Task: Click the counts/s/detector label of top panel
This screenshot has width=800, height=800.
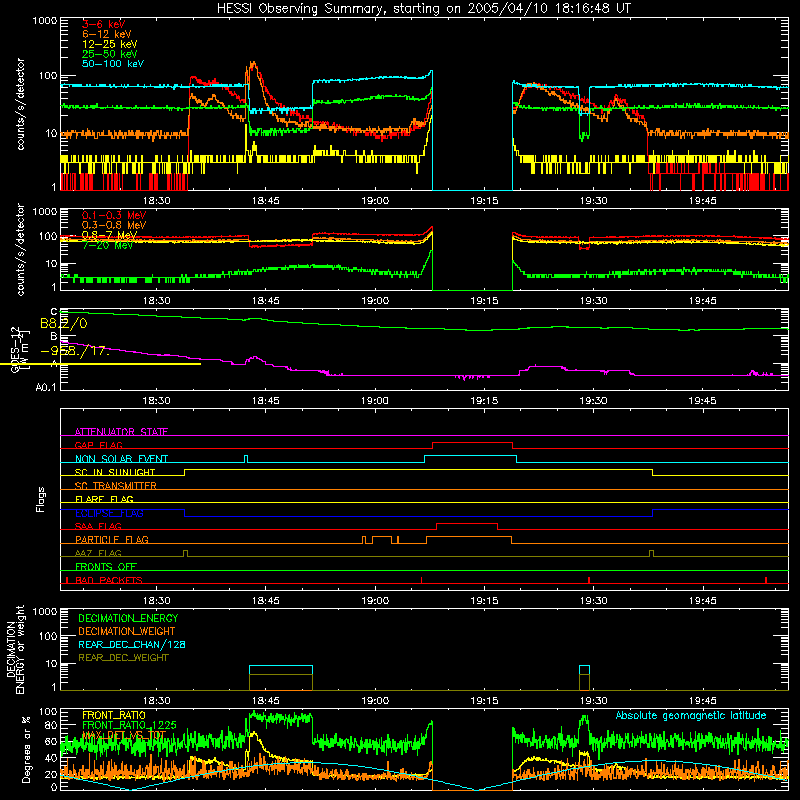Action: click(21, 104)
